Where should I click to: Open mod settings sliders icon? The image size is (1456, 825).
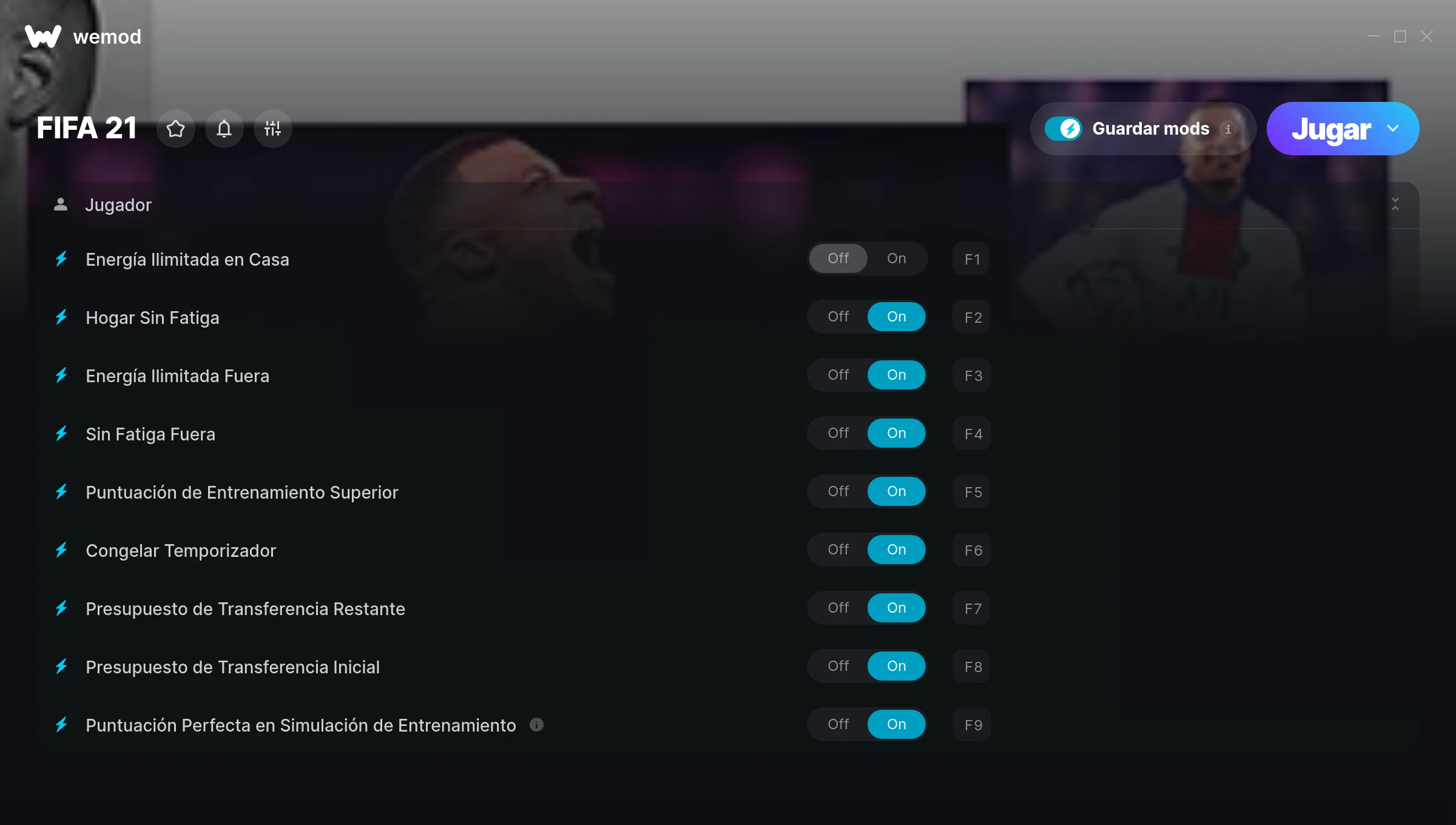point(273,129)
